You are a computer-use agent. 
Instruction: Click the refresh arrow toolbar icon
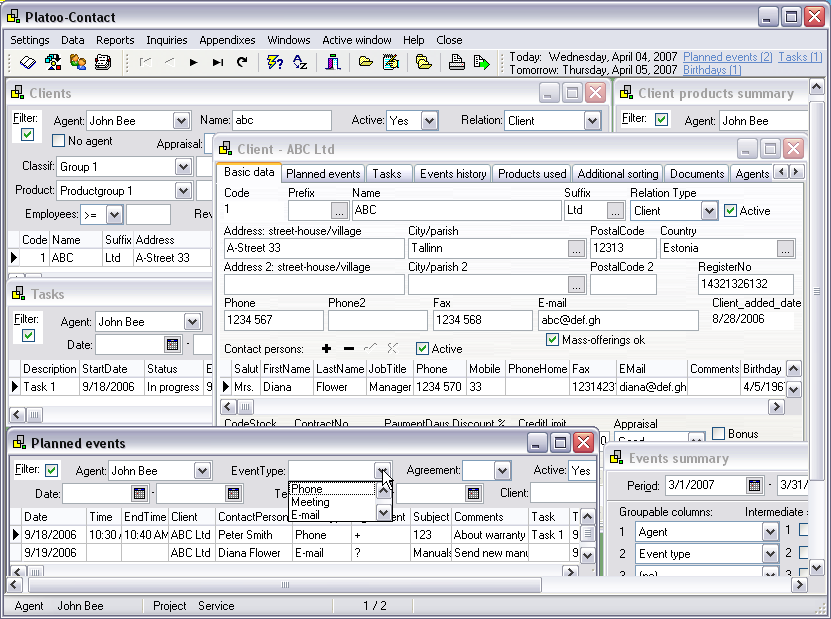pos(241,62)
